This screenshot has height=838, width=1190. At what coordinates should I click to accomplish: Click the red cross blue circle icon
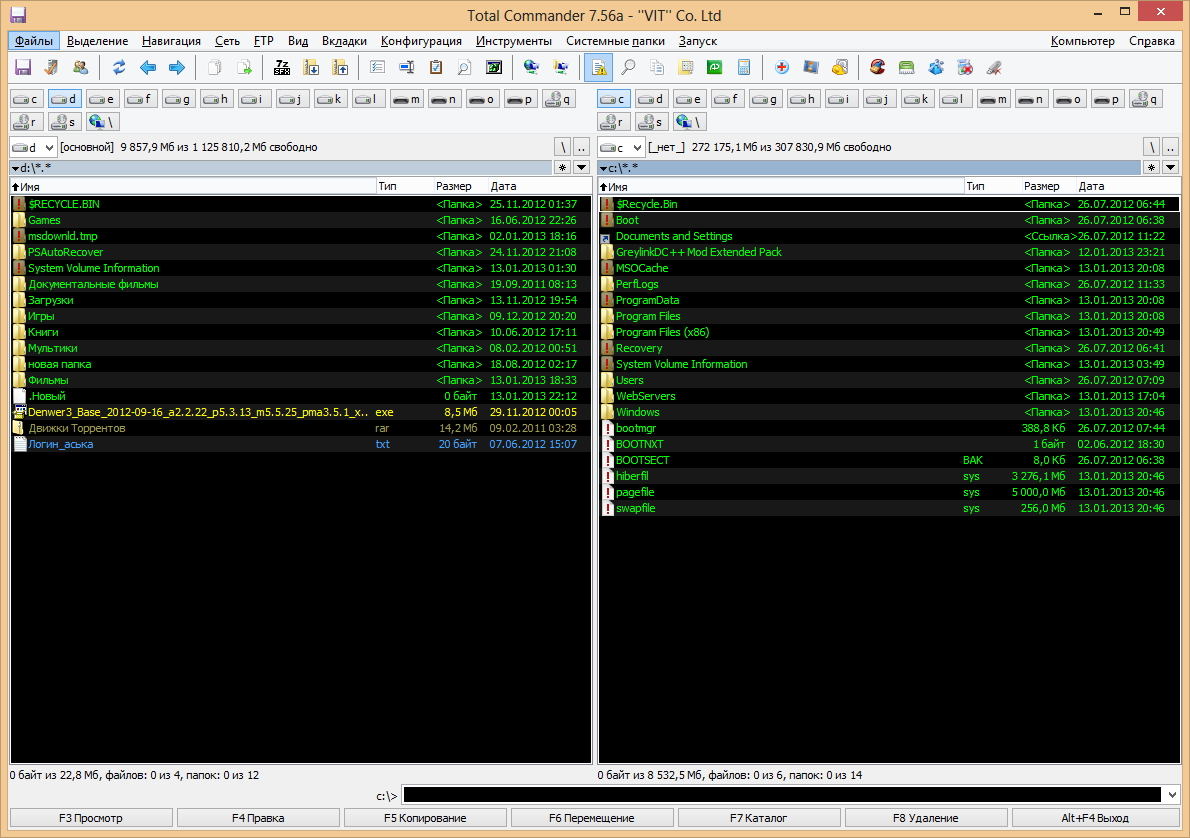coord(782,68)
